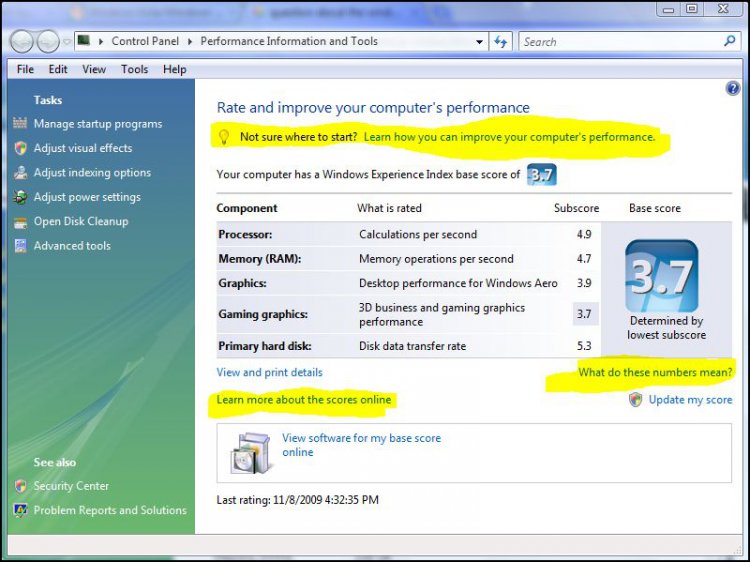Click Learn how you can improve performance link

pyautogui.click(x=509, y=137)
